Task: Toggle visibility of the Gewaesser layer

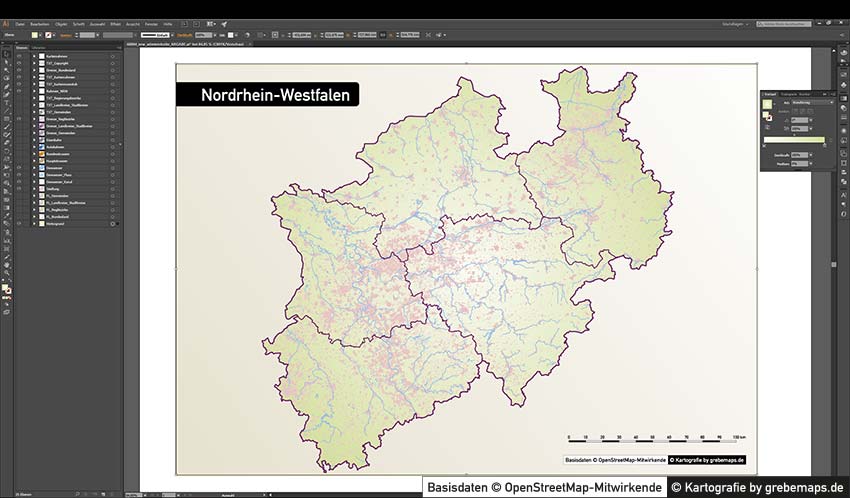Action: coord(19,169)
